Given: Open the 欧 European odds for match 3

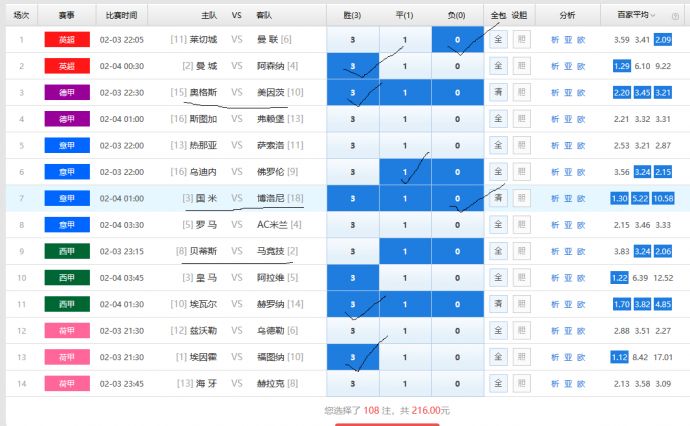Looking at the screenshot, I should [x=581, y=92].
